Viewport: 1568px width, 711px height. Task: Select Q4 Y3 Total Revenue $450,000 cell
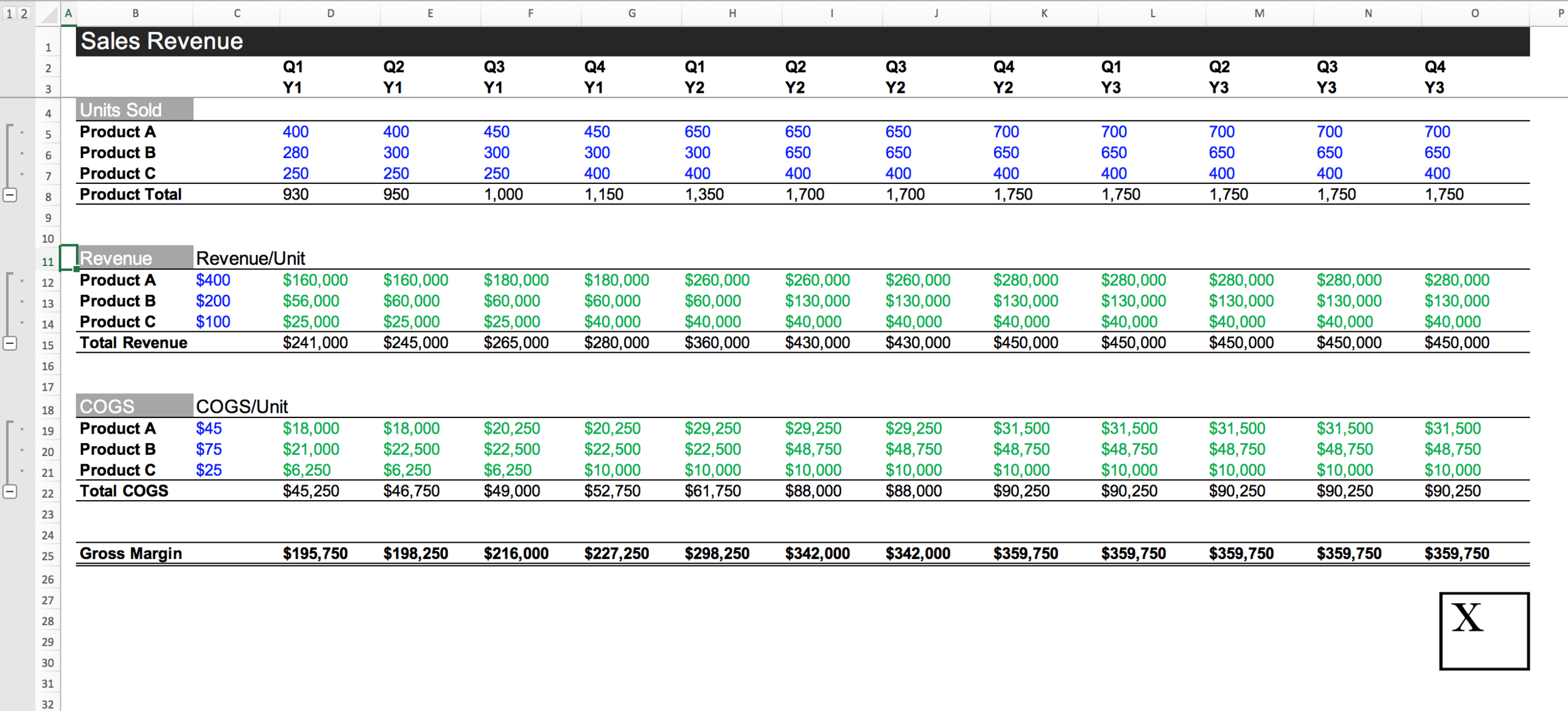[1456, 343]
